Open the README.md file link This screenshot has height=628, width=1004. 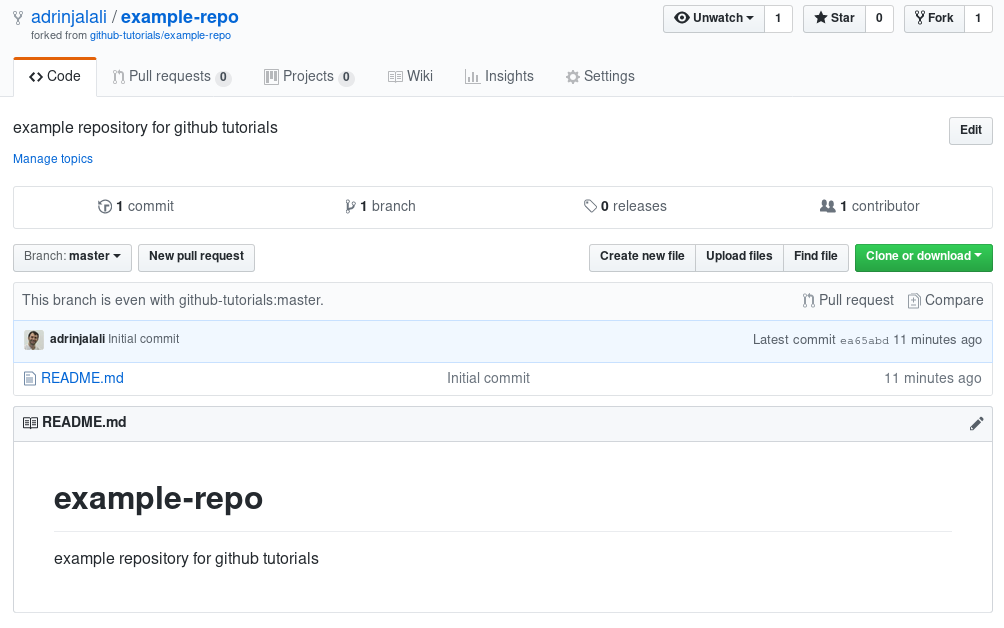point(83,378)
